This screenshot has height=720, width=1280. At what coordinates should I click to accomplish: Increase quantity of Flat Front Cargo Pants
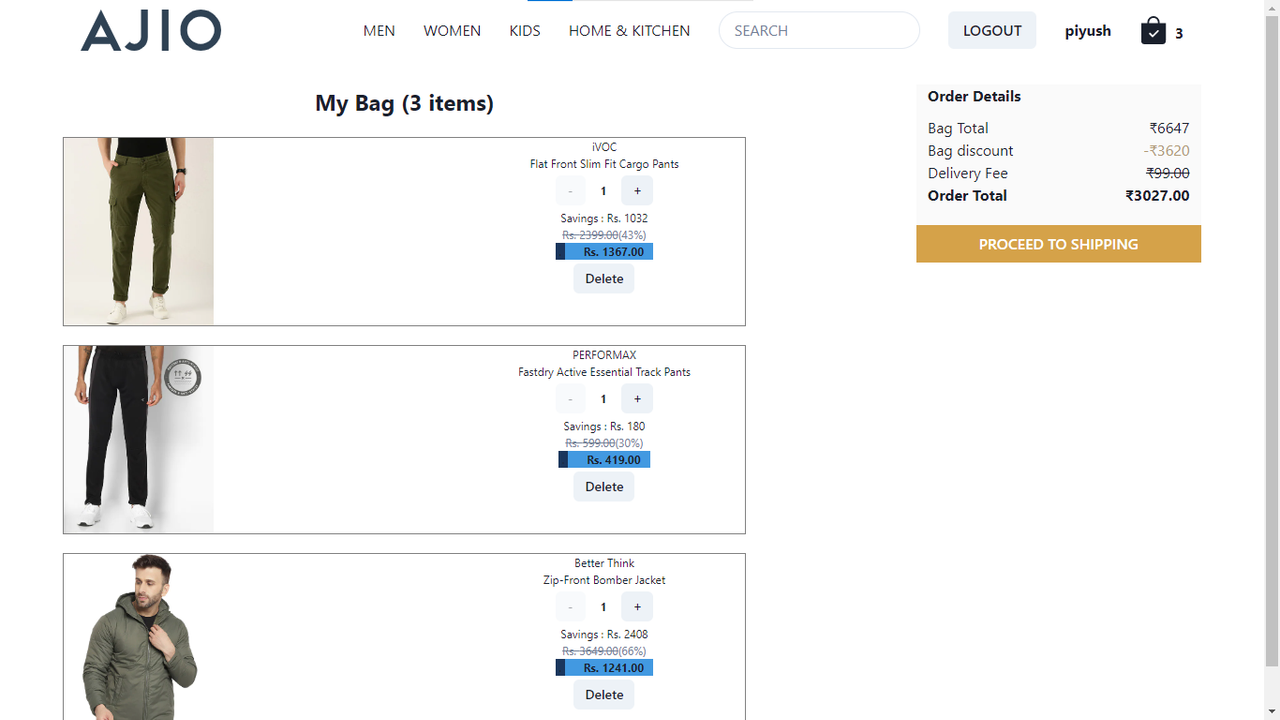[637, 191]
